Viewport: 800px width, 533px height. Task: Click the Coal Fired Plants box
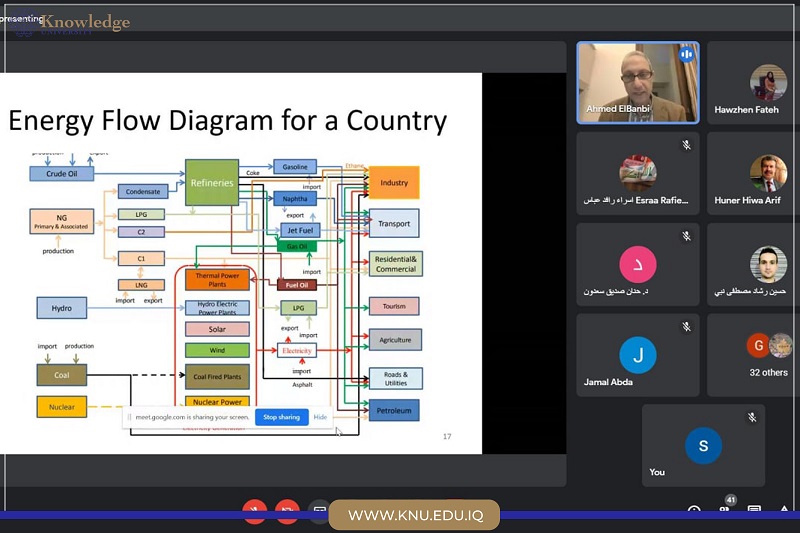217,377
